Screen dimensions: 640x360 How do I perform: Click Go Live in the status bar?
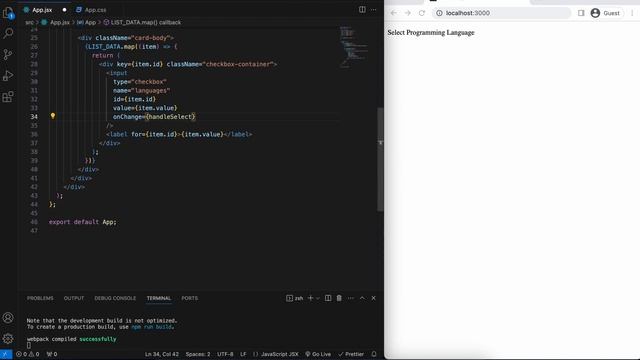point(318,354)
